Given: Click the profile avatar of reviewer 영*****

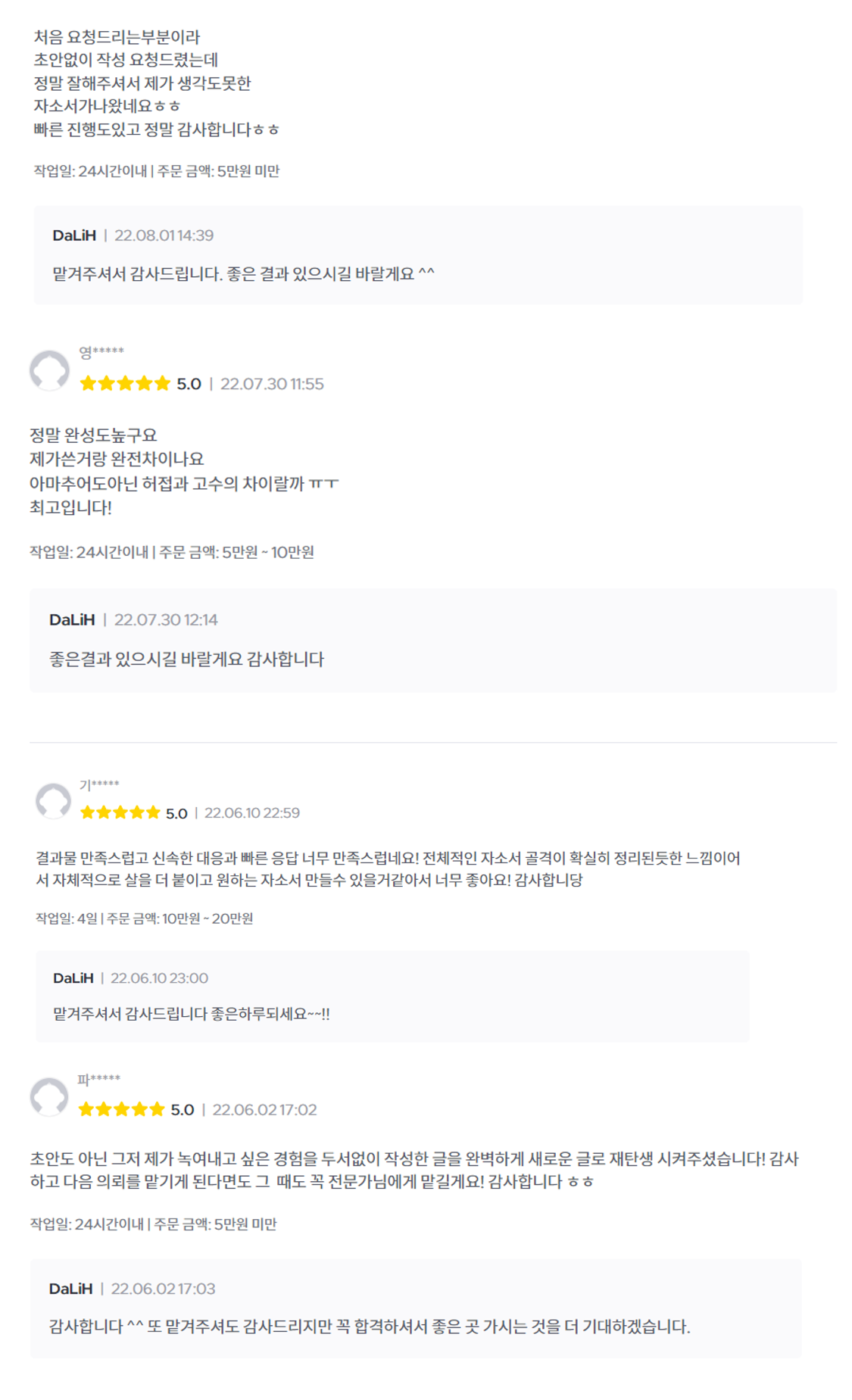Looking at the screenshot, I should pyautogui.click(x=49, y=370).
